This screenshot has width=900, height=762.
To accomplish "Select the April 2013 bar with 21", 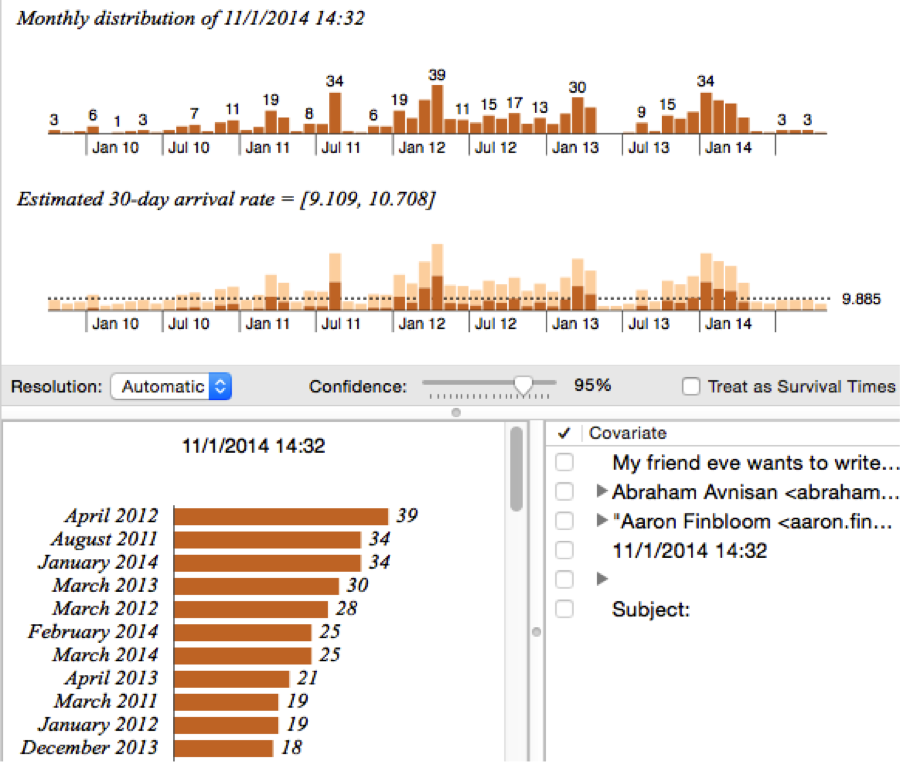I will pyautogui.click(x=232, y=679).
